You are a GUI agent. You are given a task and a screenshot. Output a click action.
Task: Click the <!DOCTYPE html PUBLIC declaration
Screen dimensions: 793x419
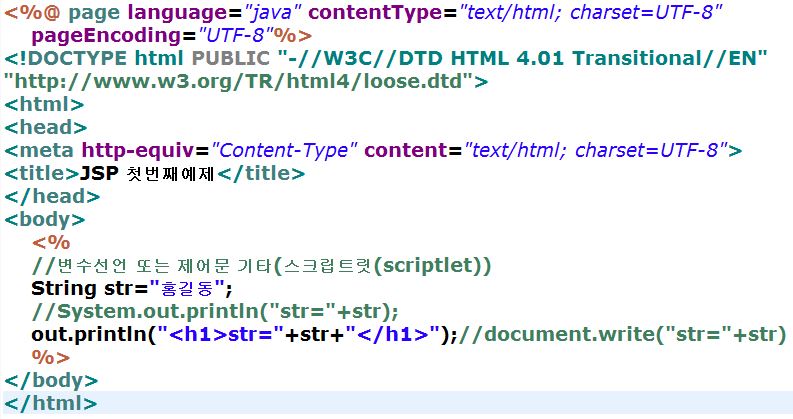[x=137, y=59]
